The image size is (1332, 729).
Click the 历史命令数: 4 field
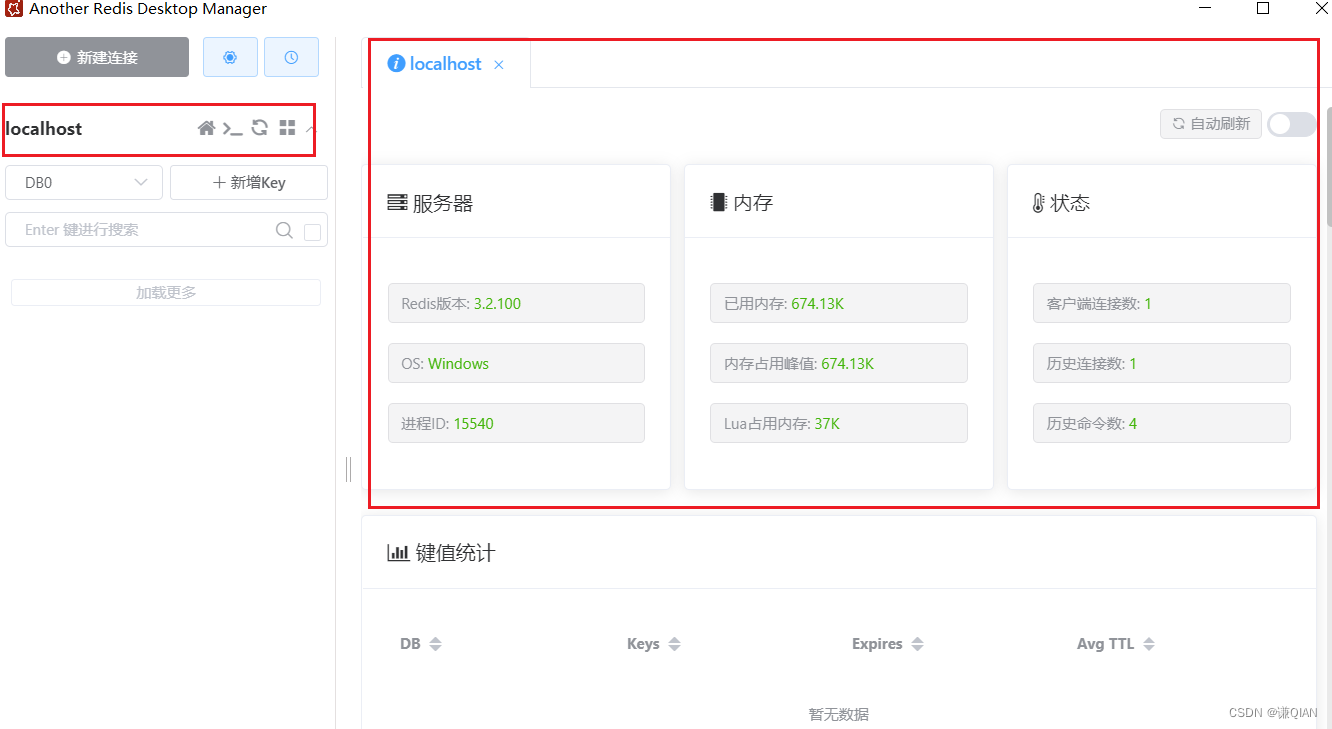click(1162, 423)
